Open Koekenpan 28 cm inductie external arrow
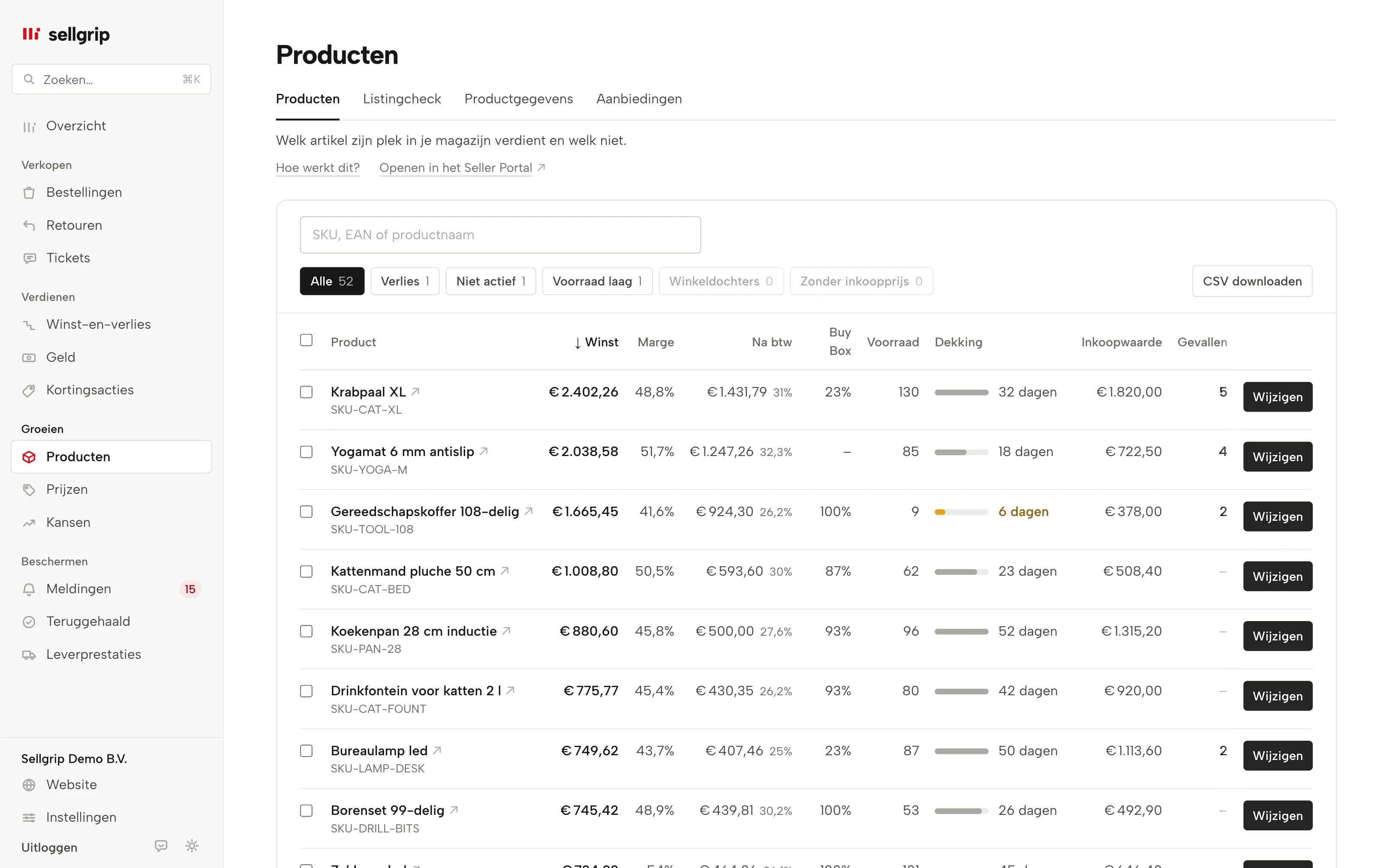 pos(506,631)
